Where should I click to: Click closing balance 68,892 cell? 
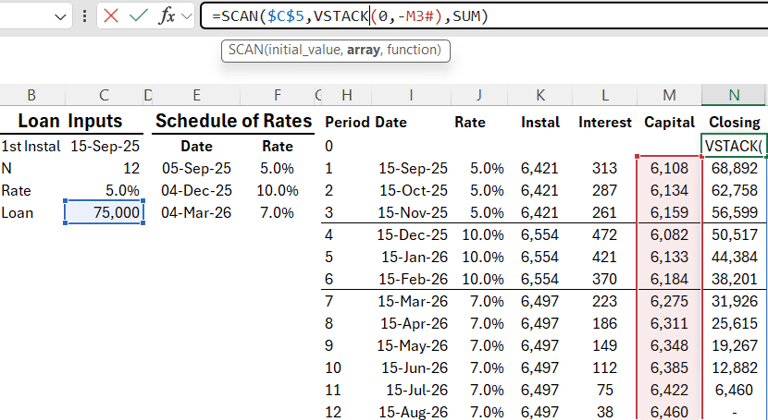click(x=733, y=168)
